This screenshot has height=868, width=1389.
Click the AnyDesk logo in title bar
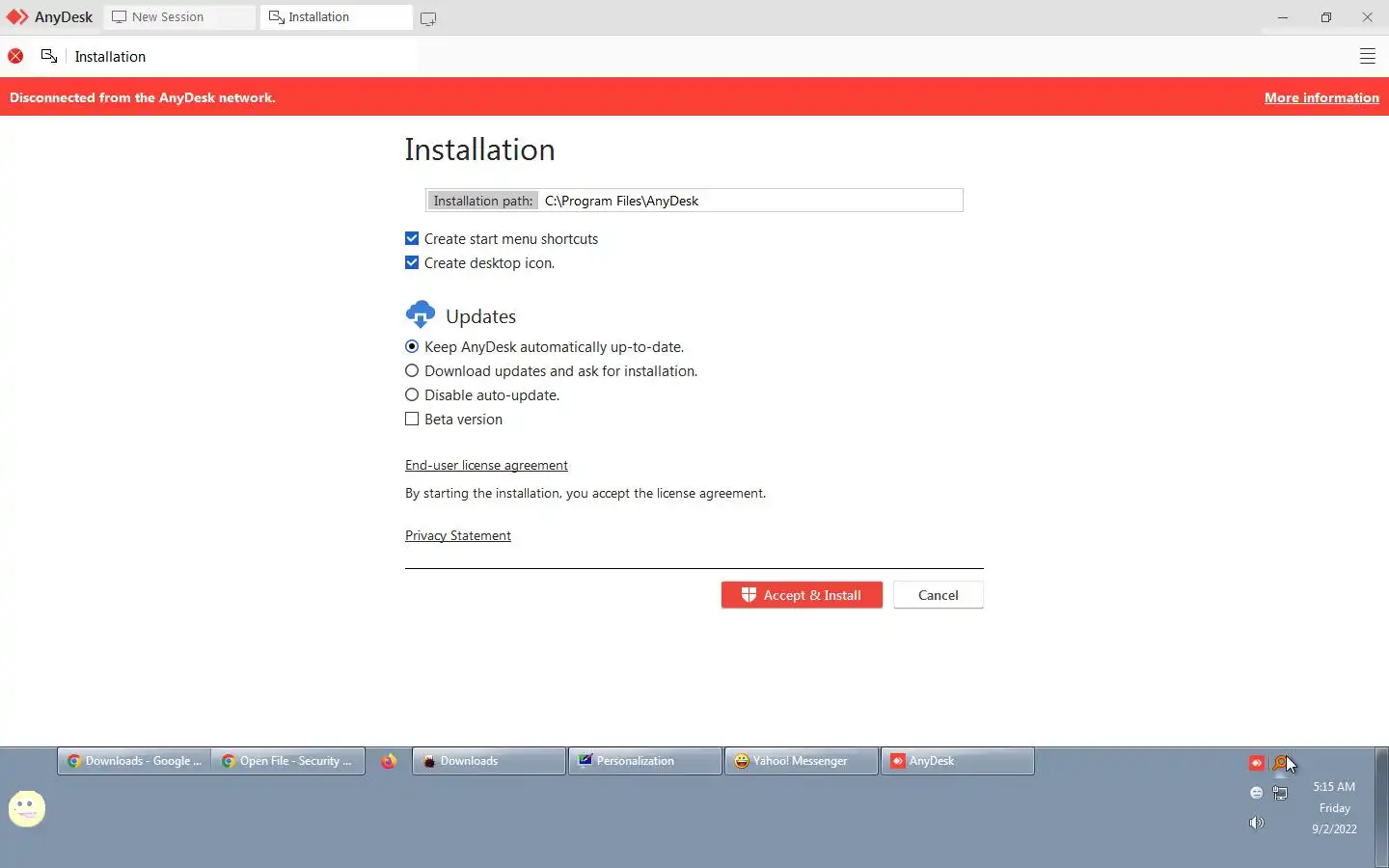tap(17, 17)
